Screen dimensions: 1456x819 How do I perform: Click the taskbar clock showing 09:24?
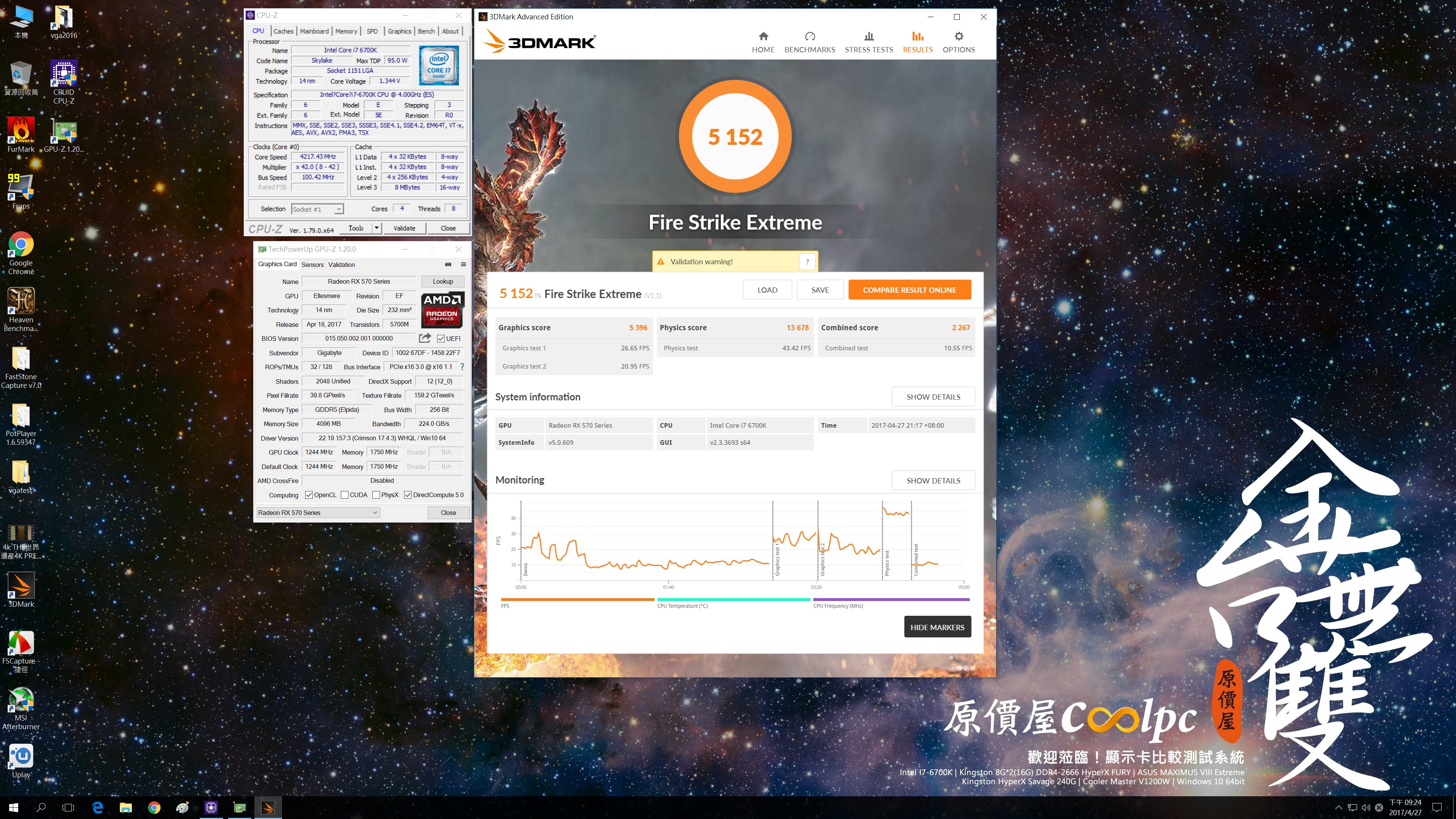click(1405, 807)
